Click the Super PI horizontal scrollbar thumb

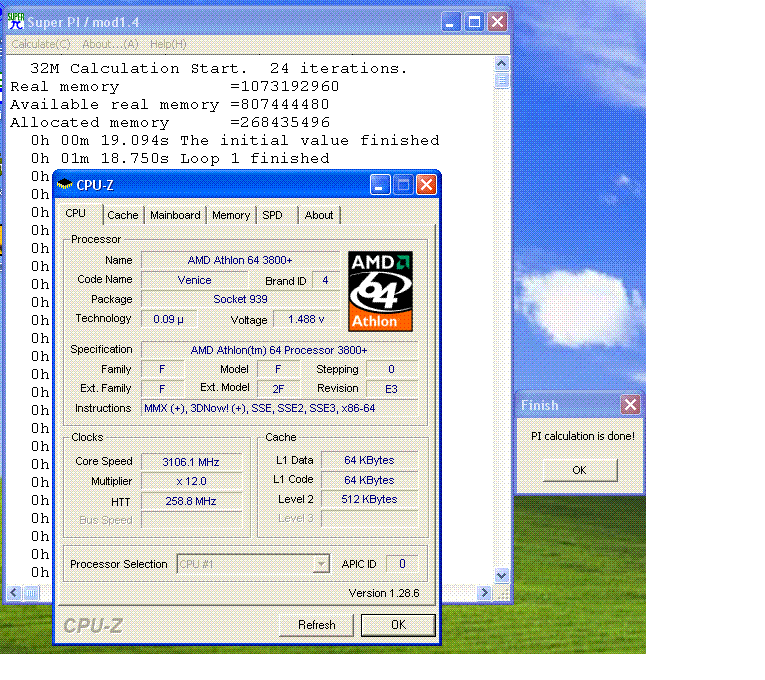(x=31, y=593)
